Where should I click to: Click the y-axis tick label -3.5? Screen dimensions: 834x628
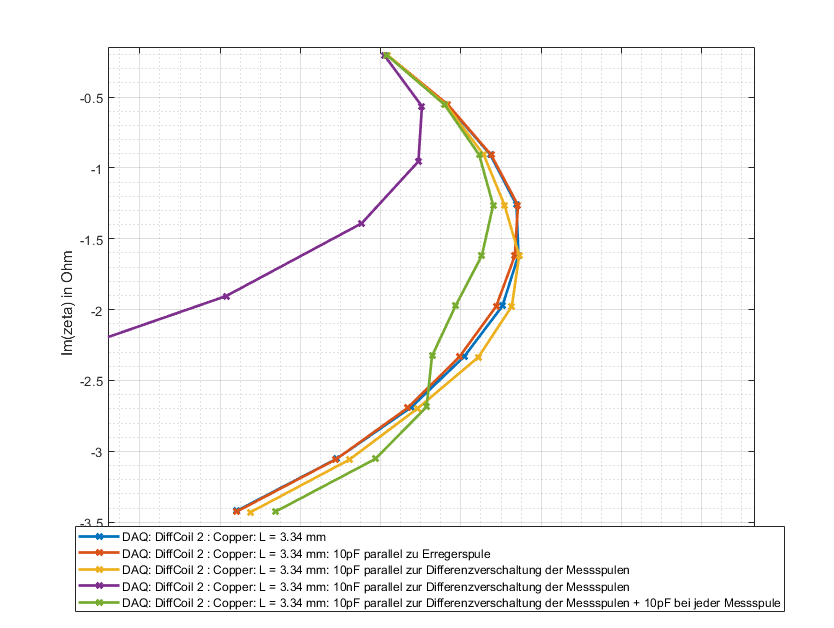pos(90,522)
